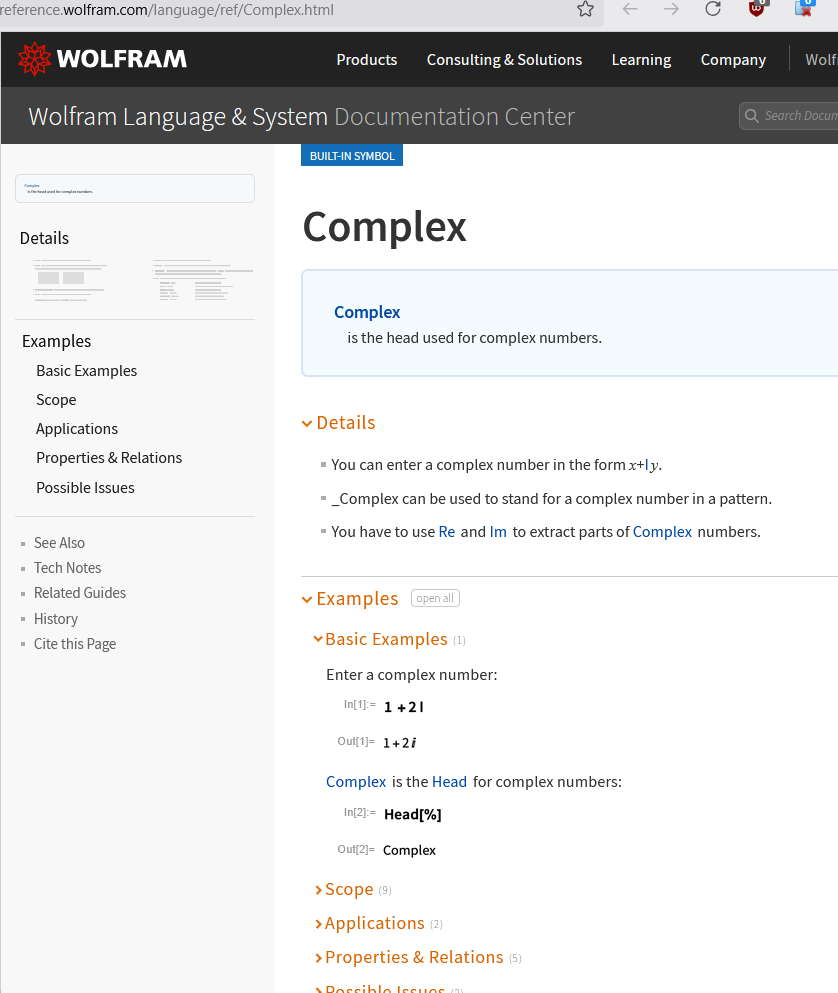This screenshot has height=993, width=838.
Task: Collapse the Basic Examples section
Action: pos(318,639)
